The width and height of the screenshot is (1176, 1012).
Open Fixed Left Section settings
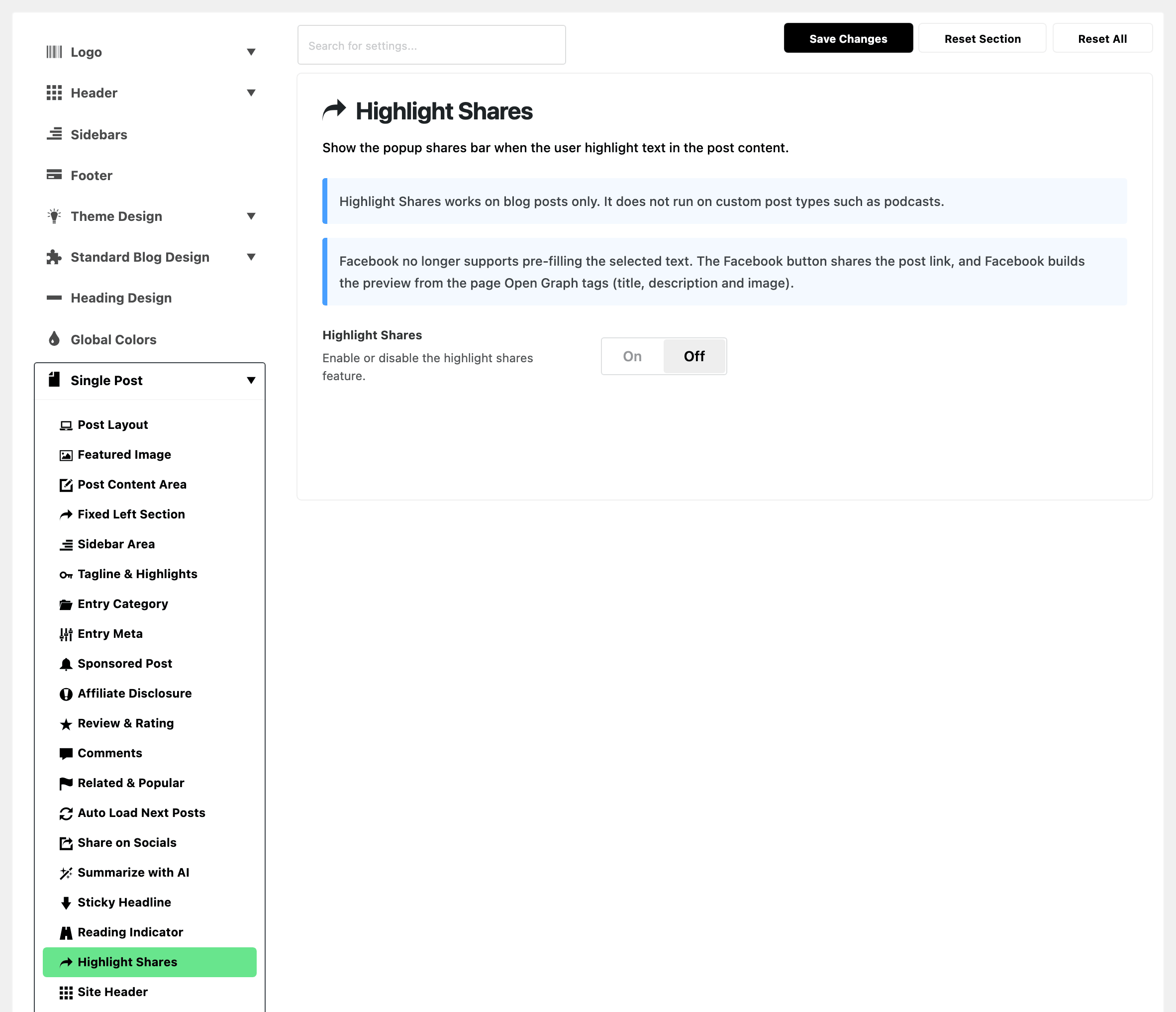tap(150, 515)
